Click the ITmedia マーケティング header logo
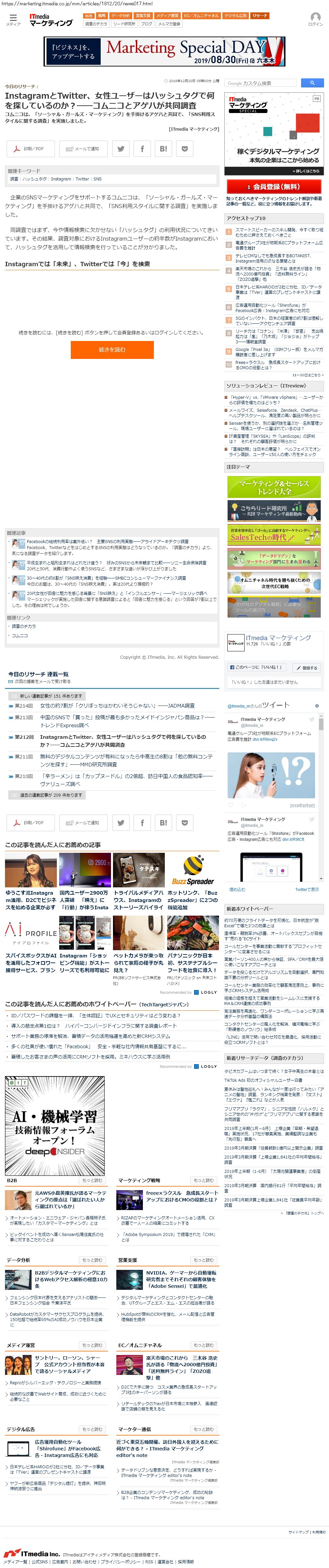Viewport: 329px width, 1568px height. pos(51,20)
